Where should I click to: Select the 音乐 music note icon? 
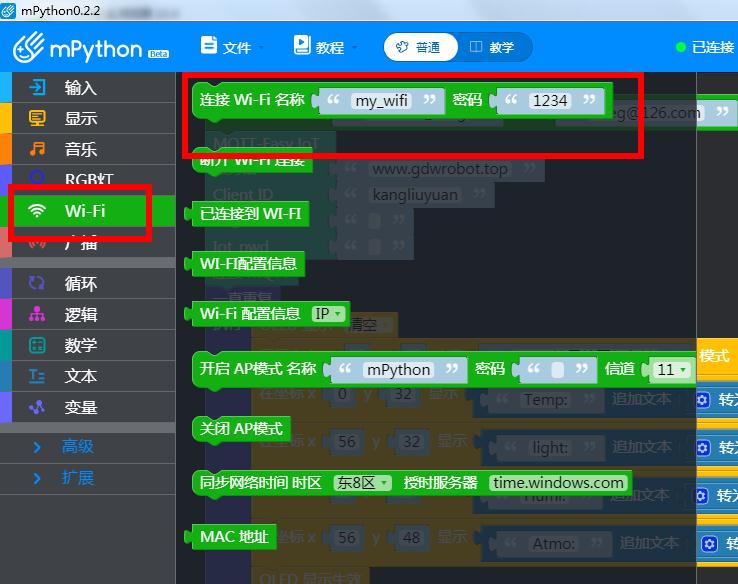pos(37,149)
